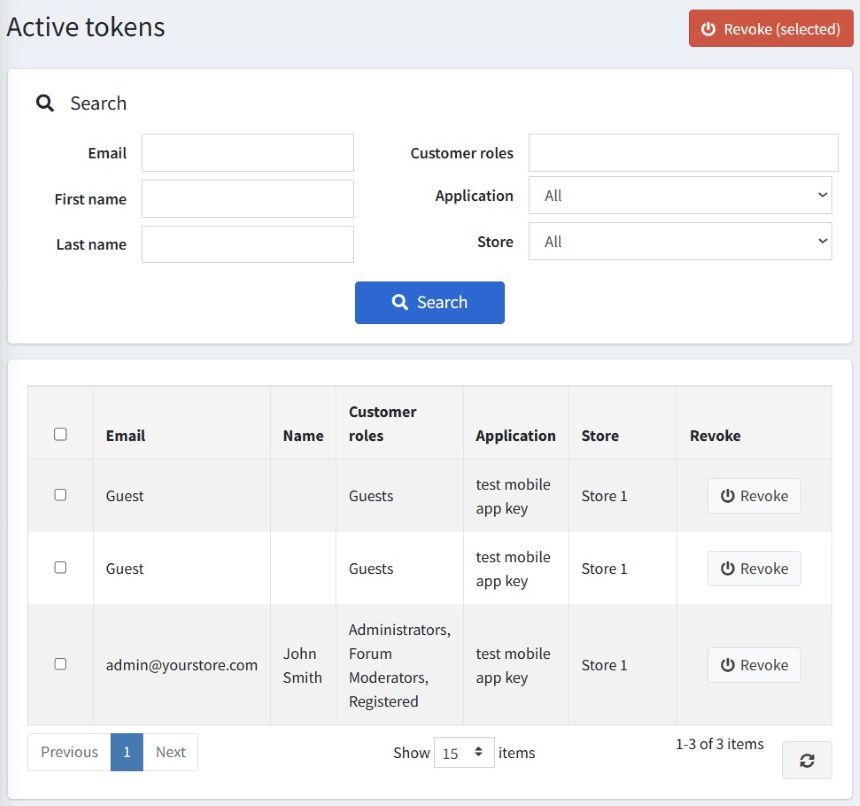Viewport: 860px width, 806px height.
Task: Open the Show 15 items selector
Action: coord(464,752)
